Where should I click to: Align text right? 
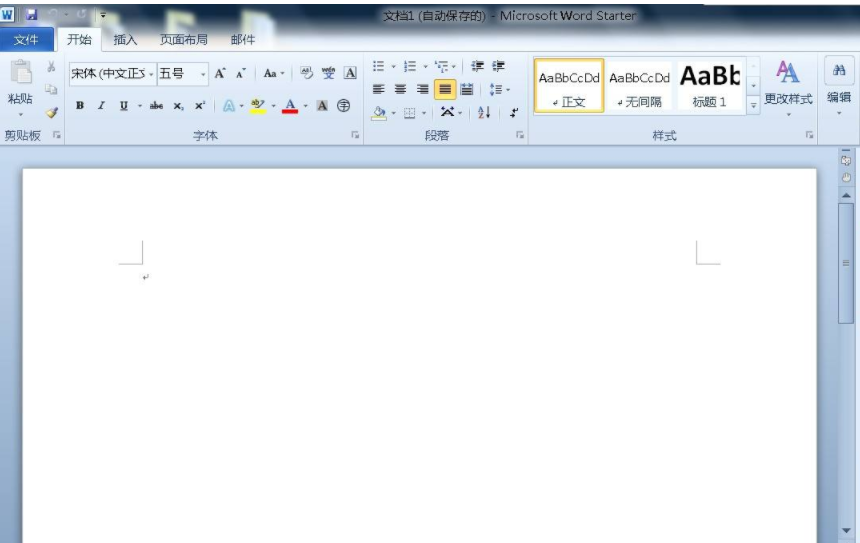click(422, 89)
